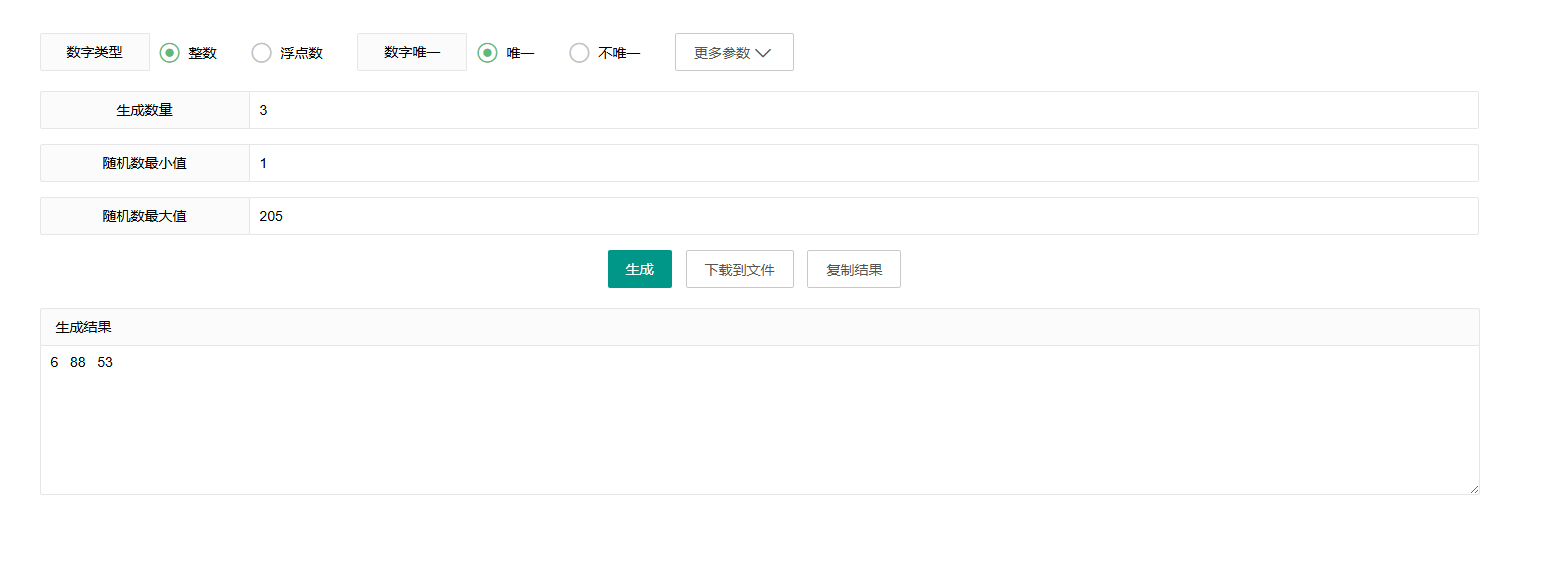
Task: Click the 生成数量 input field
Action: point(862,110)
